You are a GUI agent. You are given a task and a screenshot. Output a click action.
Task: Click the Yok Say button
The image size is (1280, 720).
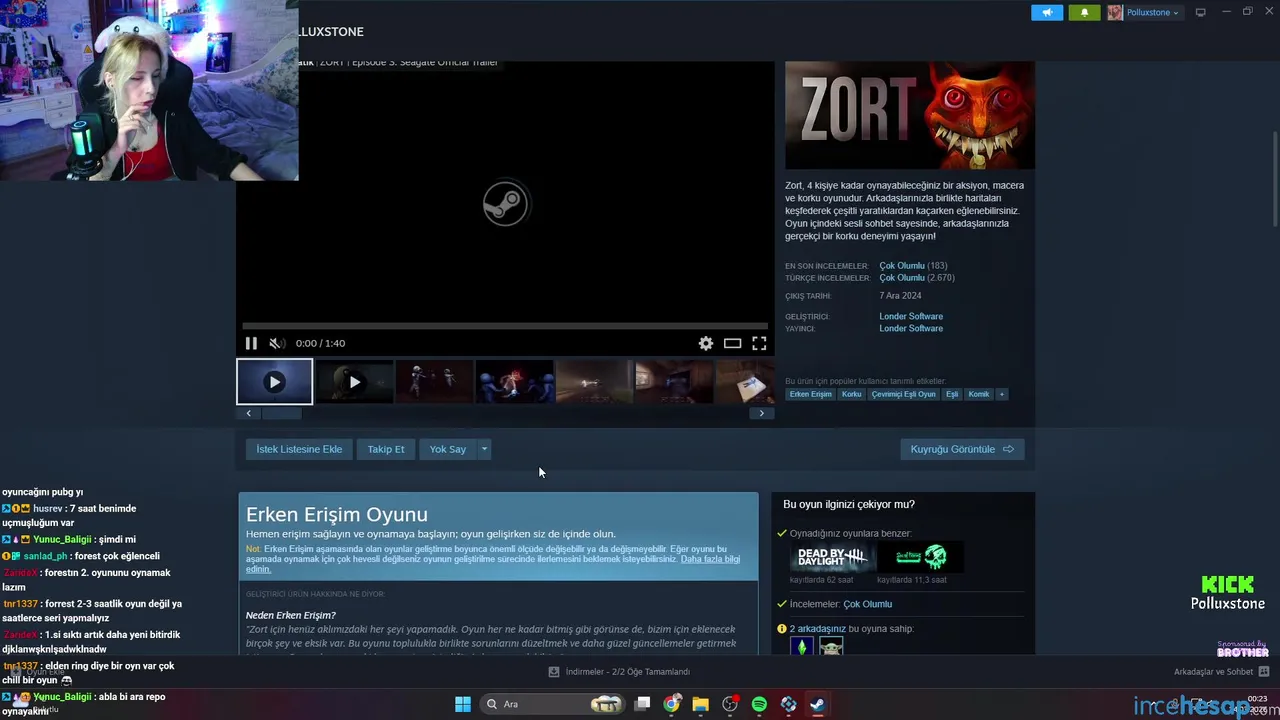pyautogui.click(x=448, y=449)
